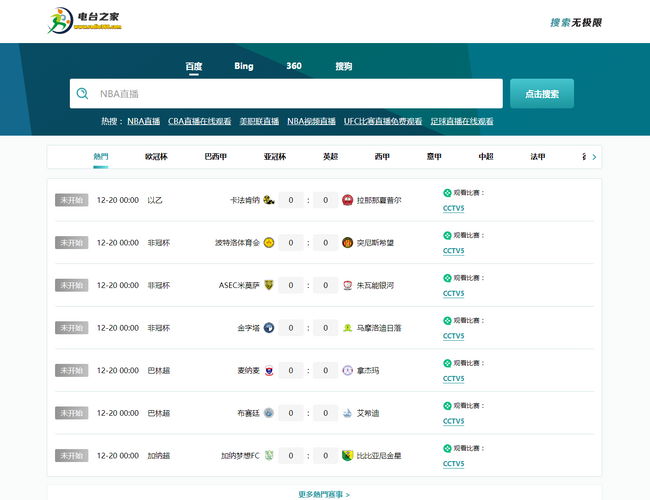Click the 电台之家 site logo

pos(88,20)
